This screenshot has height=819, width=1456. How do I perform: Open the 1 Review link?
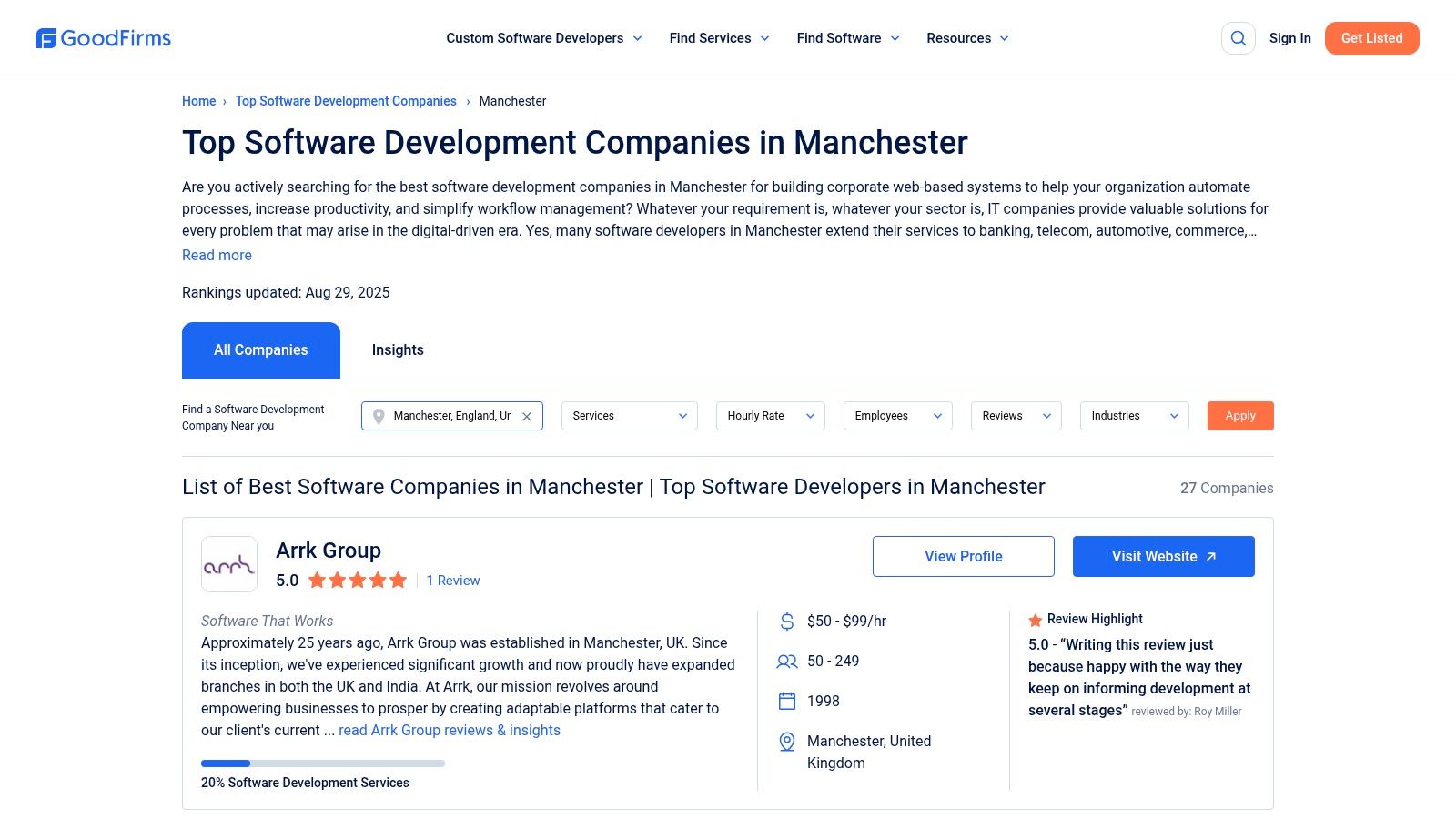click(x=453, y=581)
